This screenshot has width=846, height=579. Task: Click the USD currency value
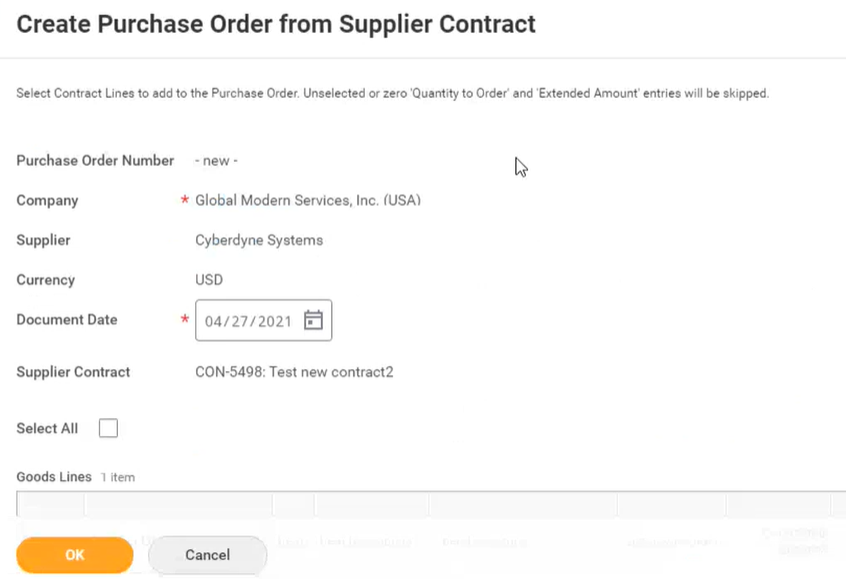click(209, 280)
